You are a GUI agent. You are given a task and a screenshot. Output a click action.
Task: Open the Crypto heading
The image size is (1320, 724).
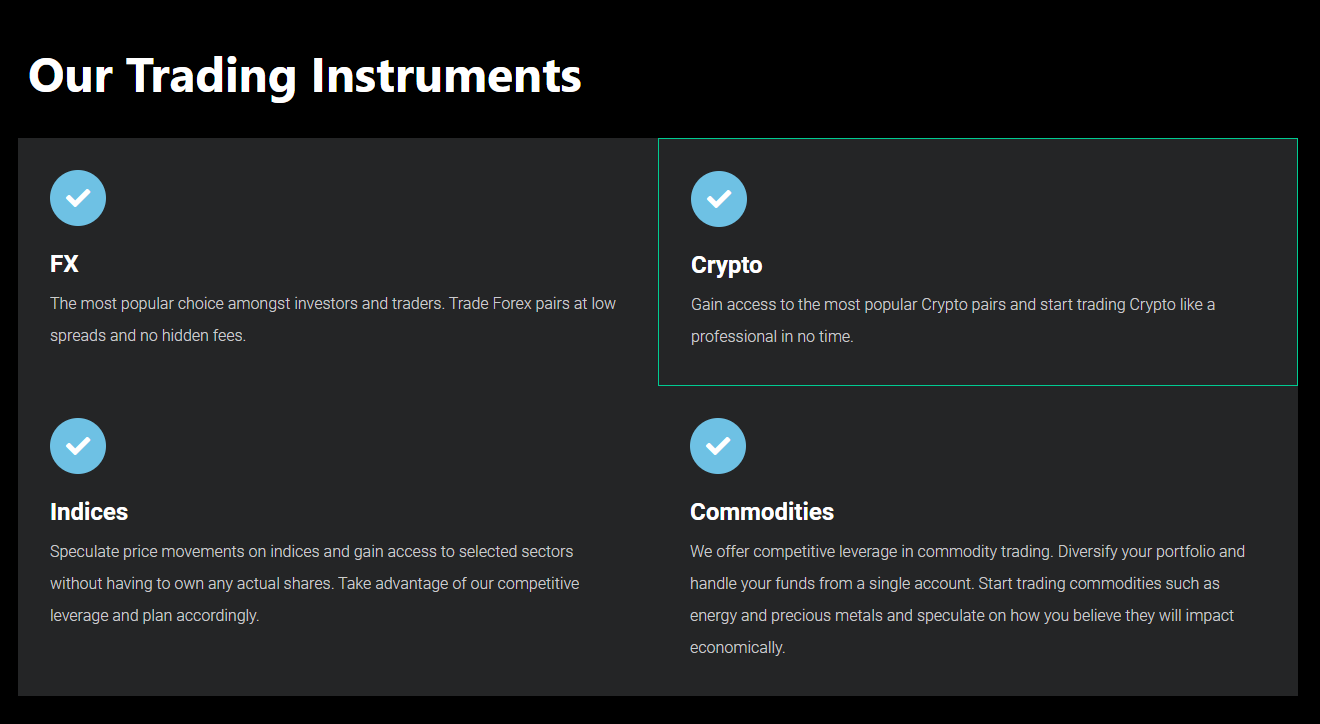727,266
